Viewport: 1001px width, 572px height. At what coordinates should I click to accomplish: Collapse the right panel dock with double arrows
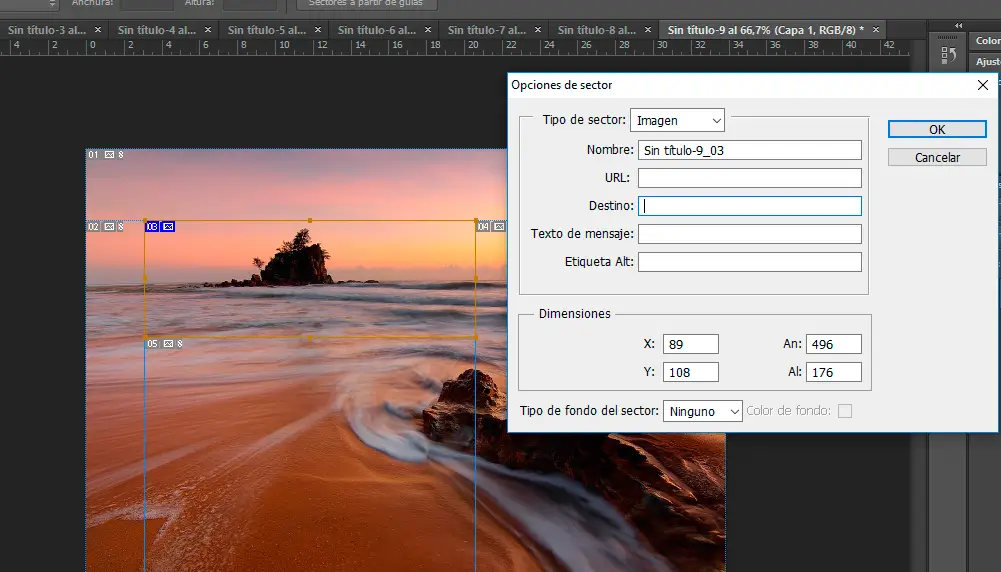pyautogui.click(x=959, y=26)
